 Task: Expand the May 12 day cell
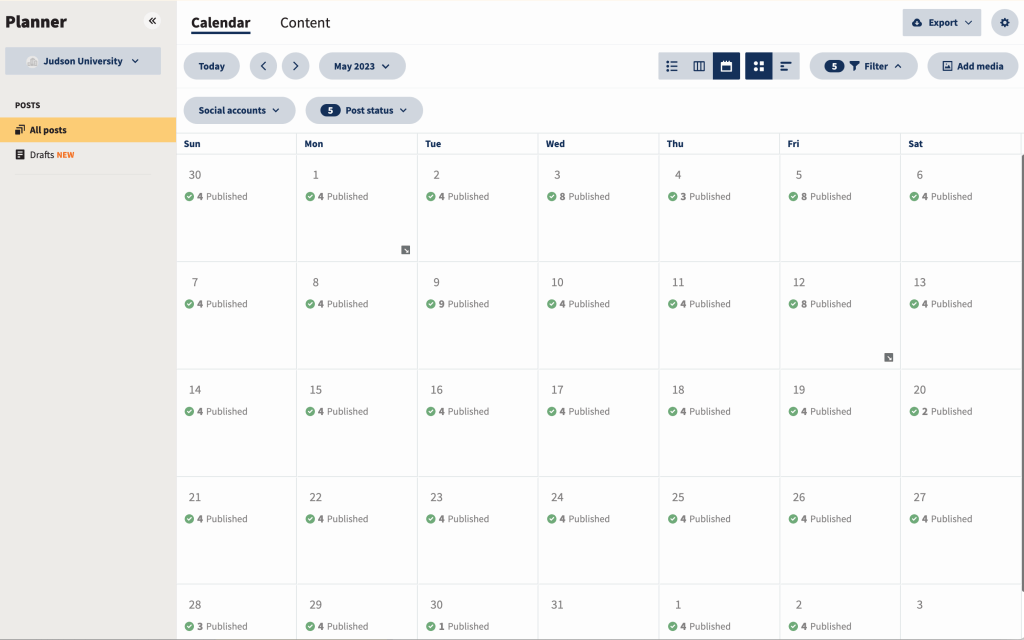888,357
